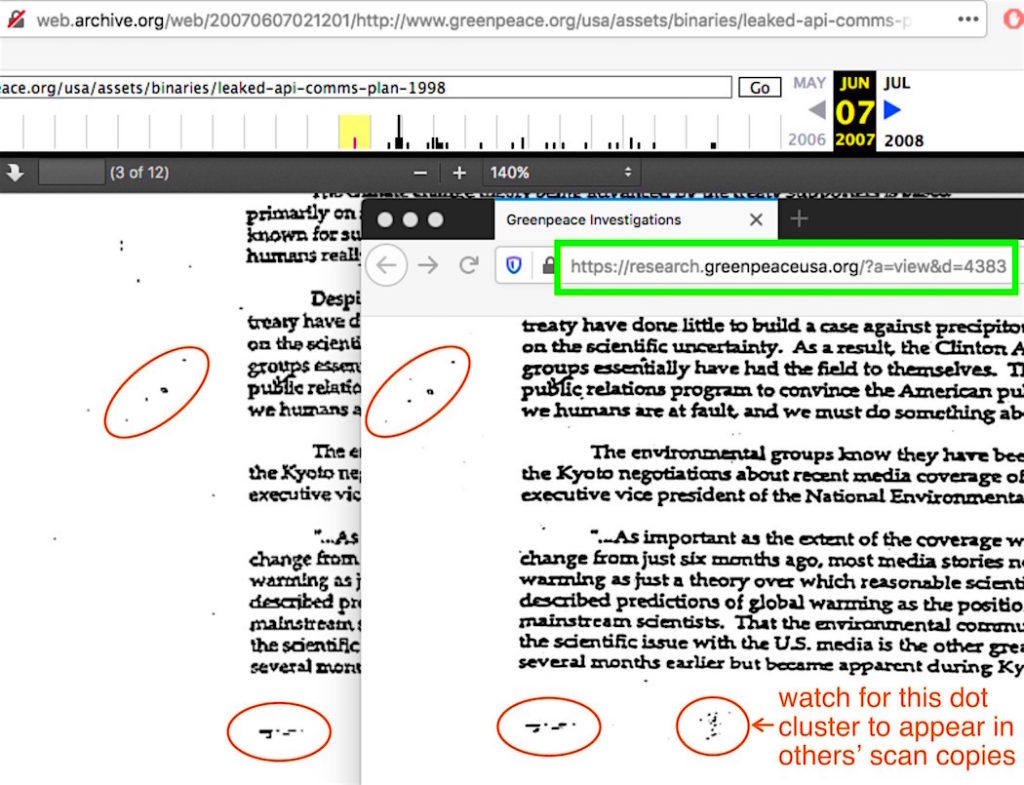Click the PDF page number field
Image resolution: width=1024 pixels, height=785 pixels.
(71, 173)
